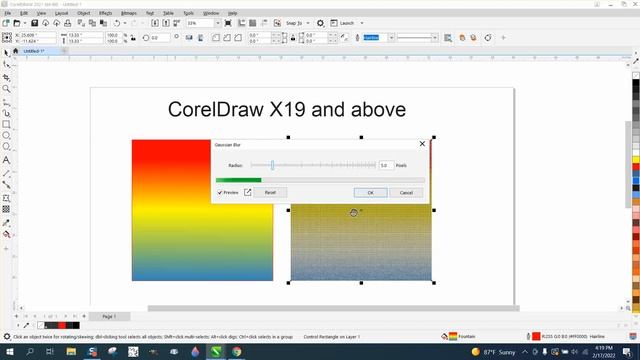
Task: Select the Zoom magnifier tool
Action: (7, 89)
